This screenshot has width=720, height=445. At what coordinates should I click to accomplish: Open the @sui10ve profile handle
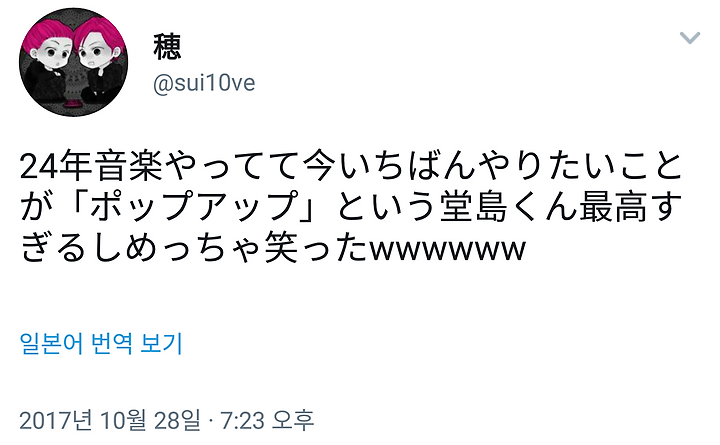click(204, 83)
